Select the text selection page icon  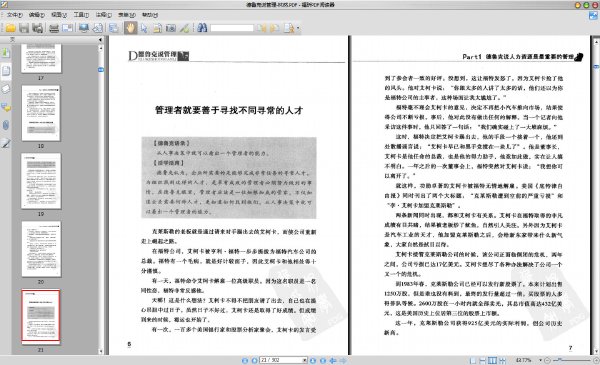[x=157, y=28]
